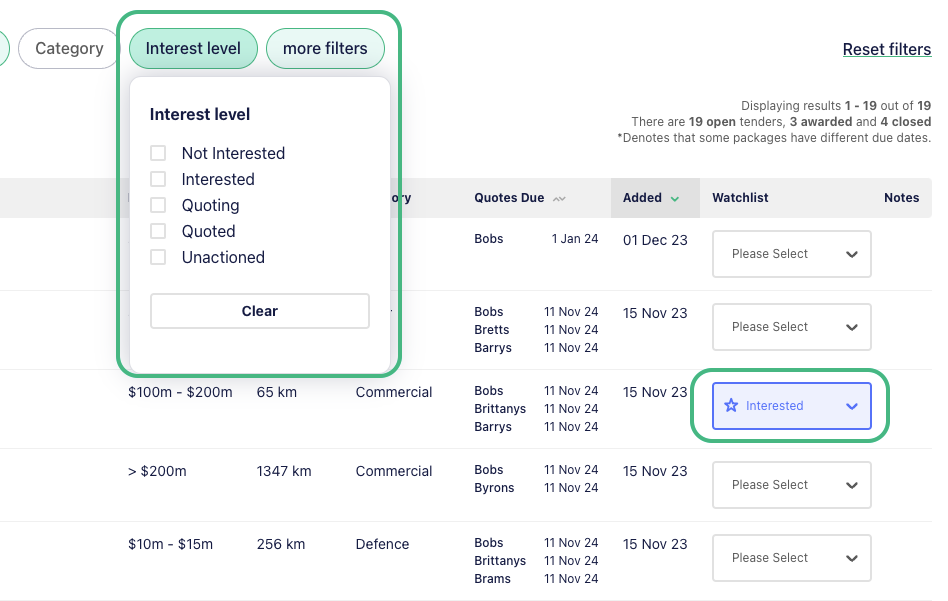The height and width of the screenshot is (601, 948).
Task: Enable the Unactioned checkbox
Action: coord(158,257)
